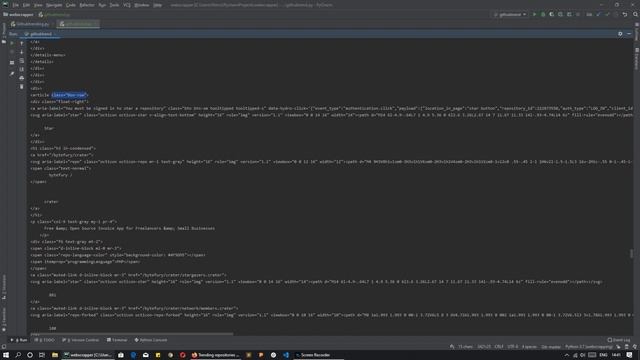Restore layout icon in Run sidebar
Viewport: 640px width, 360px height.
[12, 62]
